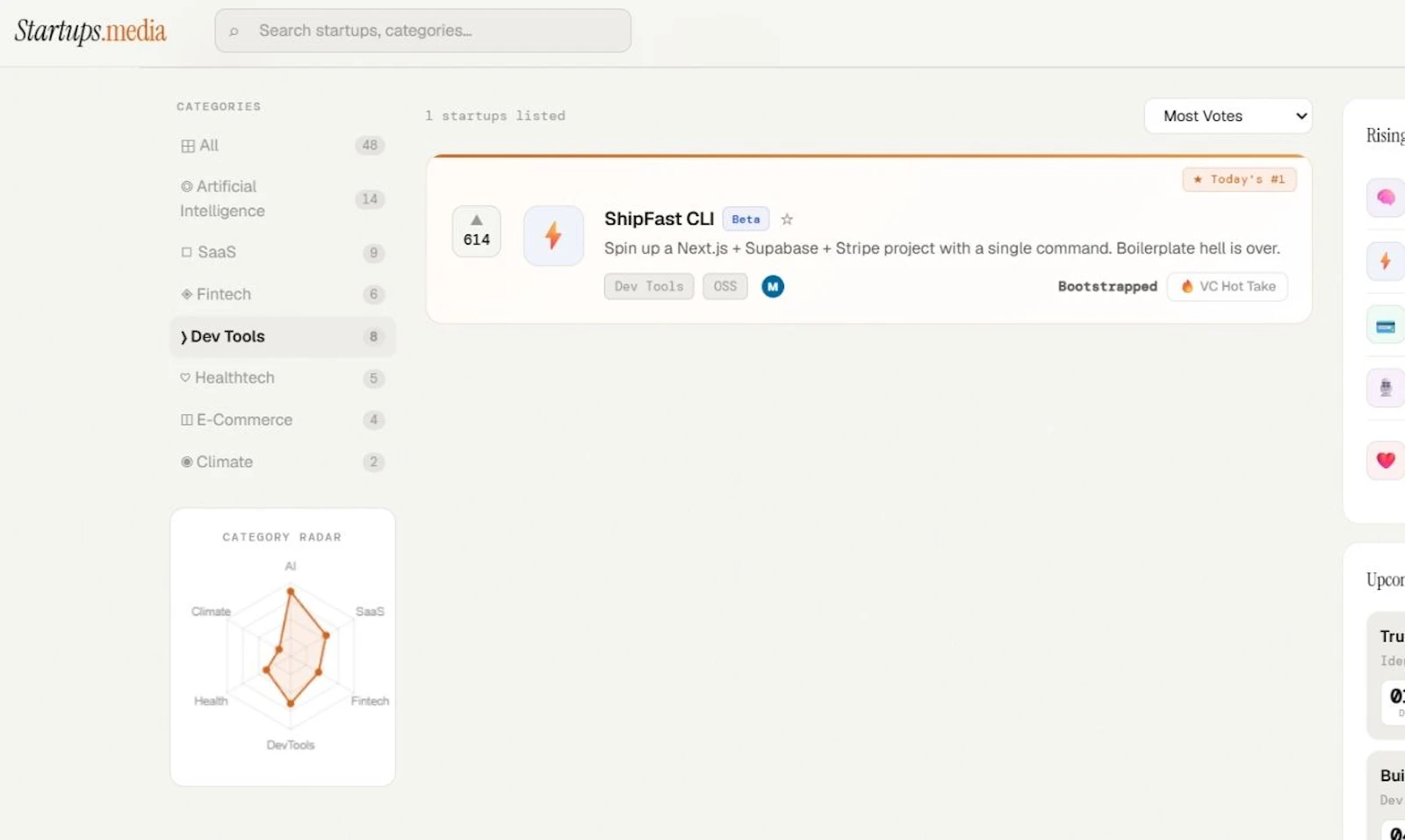The height and width of the screenshot is (840, 1405).
Task: Select the All category
Action: point(282,146)
